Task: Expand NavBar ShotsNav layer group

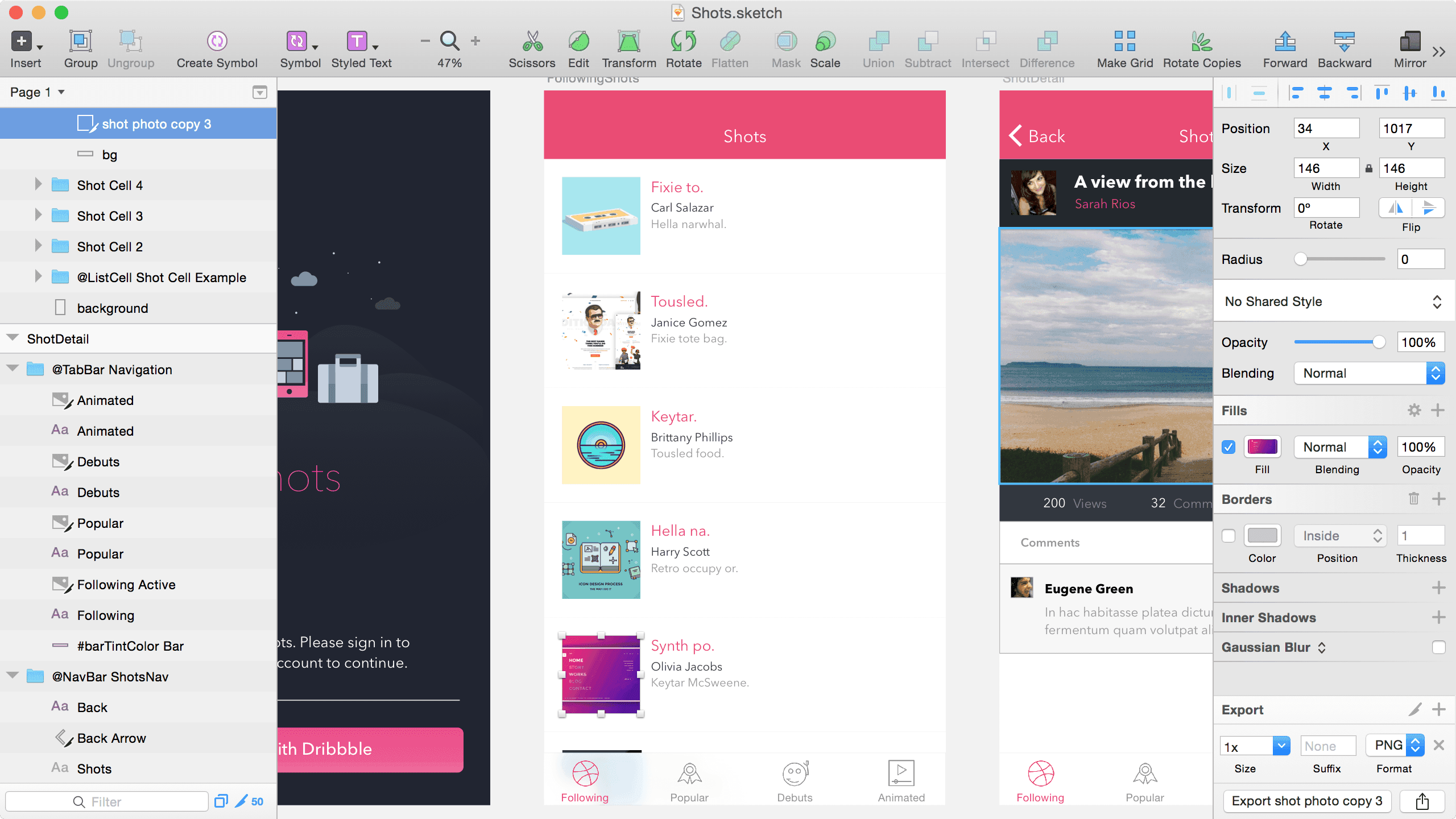Action: pyautogui.click(x=14, y=677)
